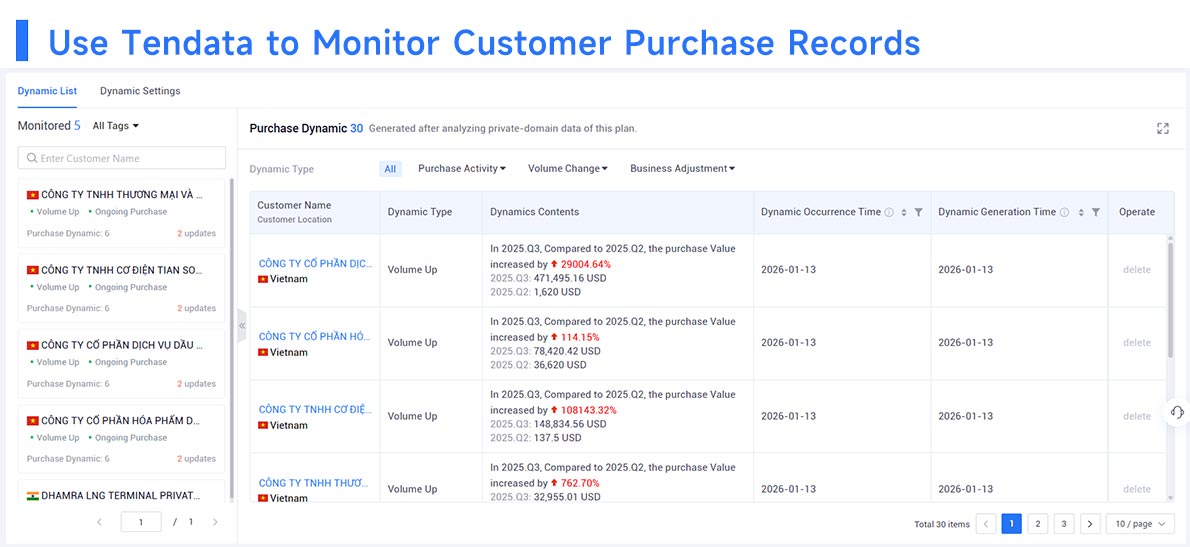Select monitored card CÔNG TY CỔ PHẦN HÓA PHẨM D
Image resolution: width=1190 pixels, height=547 pixels.
click(x=121, y=439)
